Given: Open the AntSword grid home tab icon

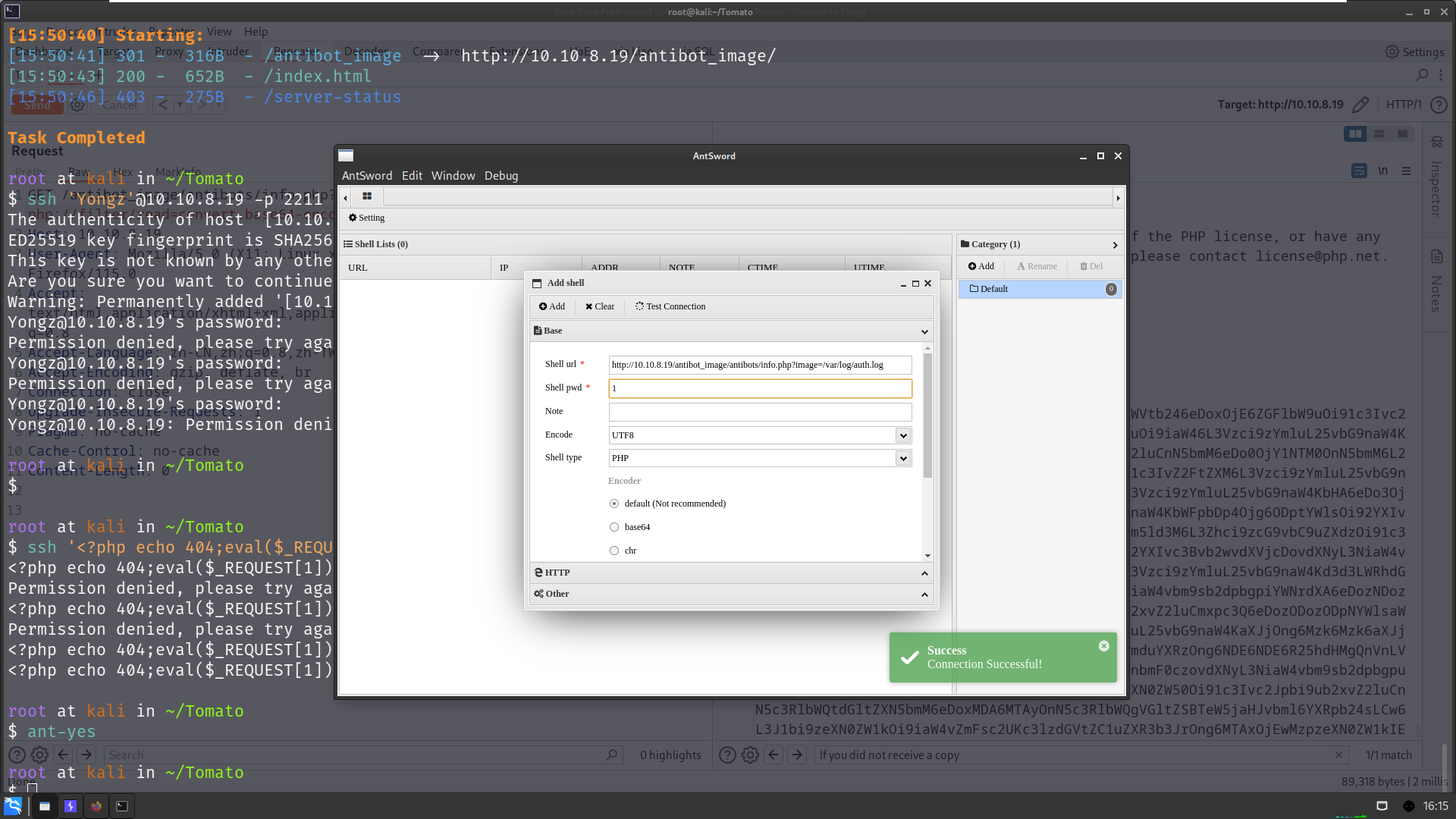Looking at the screenshot, I should click(x=367, y=196).
